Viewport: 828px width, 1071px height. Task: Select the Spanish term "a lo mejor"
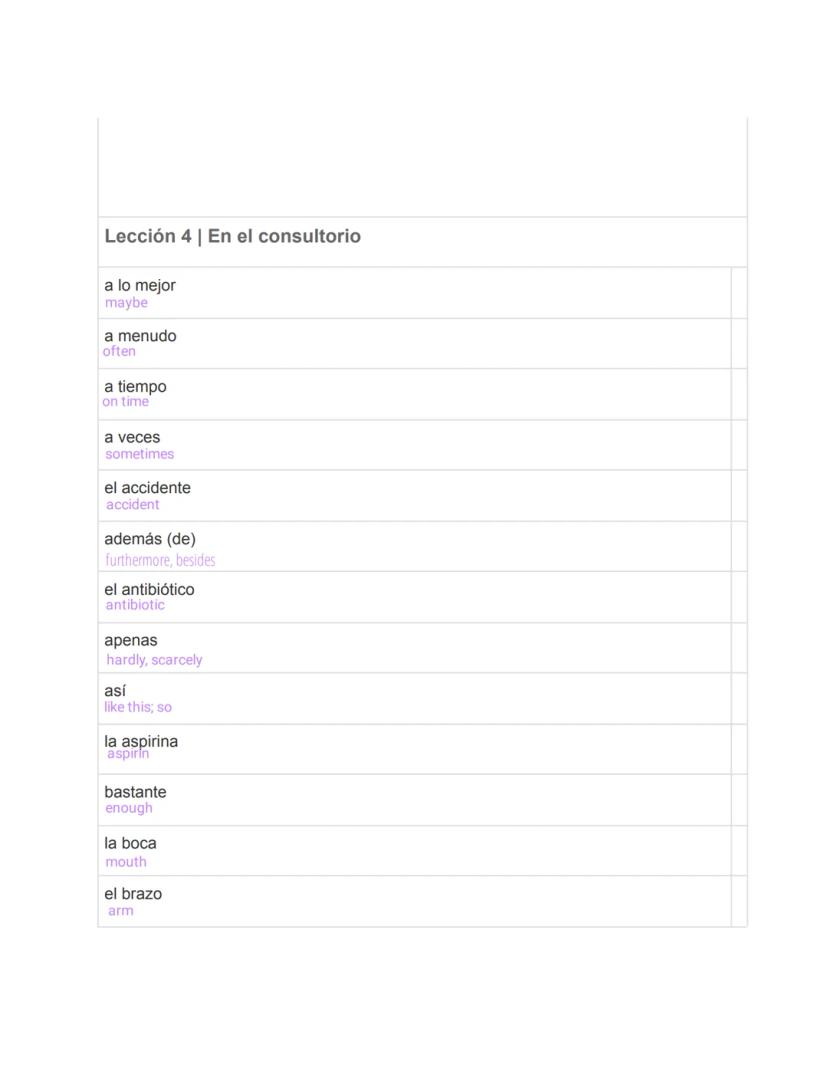(x=140, y=285)
